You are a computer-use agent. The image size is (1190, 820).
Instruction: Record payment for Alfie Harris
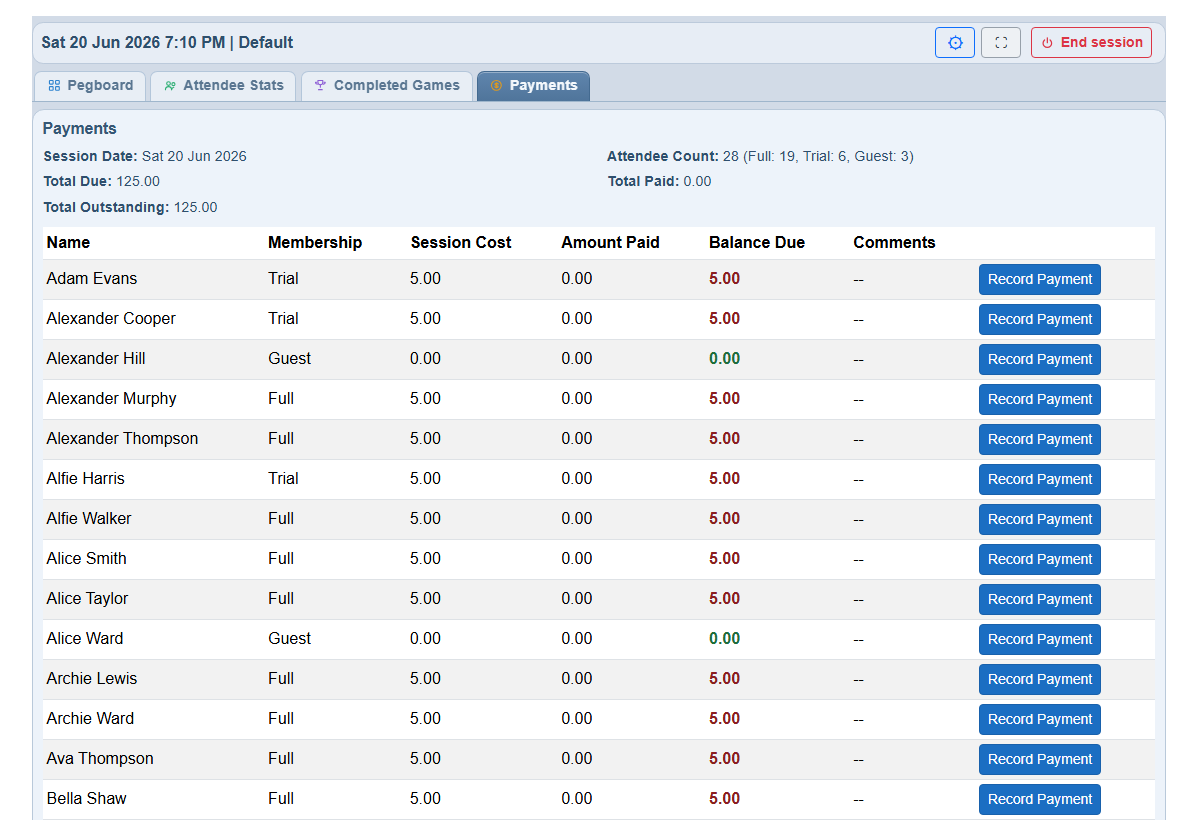tap(1040, 479)
